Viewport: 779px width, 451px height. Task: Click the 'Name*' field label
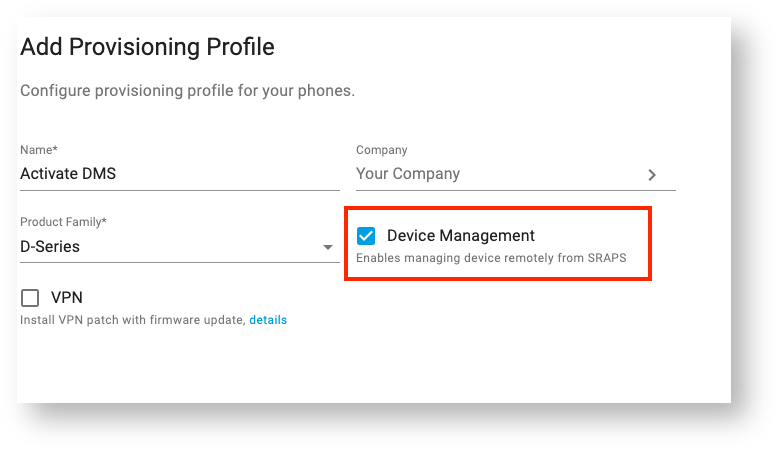pos(39,150)
